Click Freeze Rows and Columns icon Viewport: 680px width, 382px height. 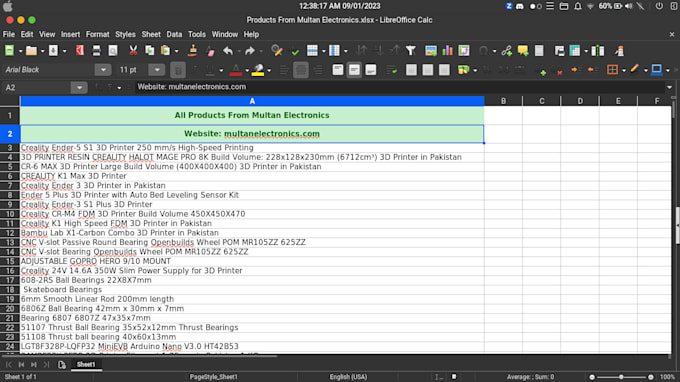click(x=575, y=51)
